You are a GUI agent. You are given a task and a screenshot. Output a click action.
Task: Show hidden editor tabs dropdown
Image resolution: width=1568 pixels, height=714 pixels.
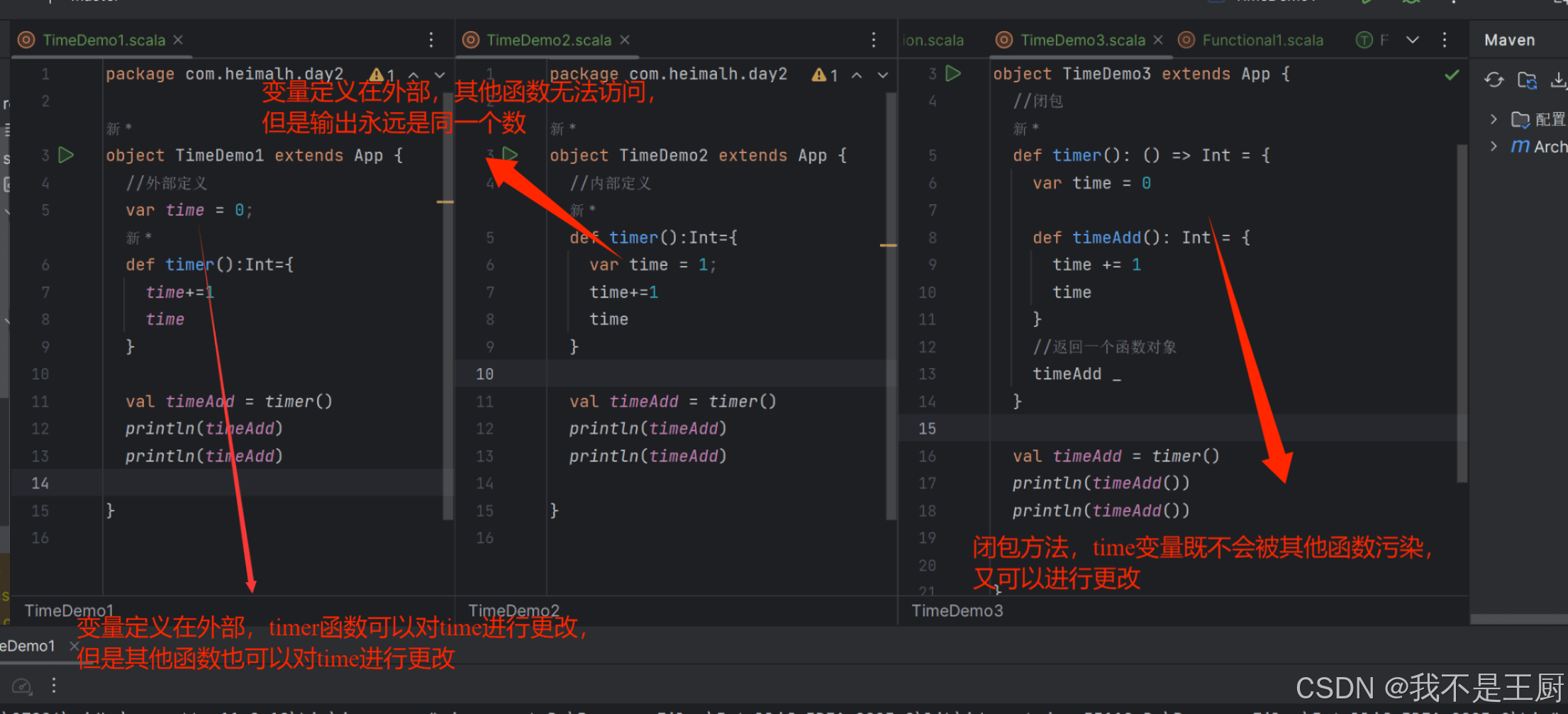tap(1413, 40)
